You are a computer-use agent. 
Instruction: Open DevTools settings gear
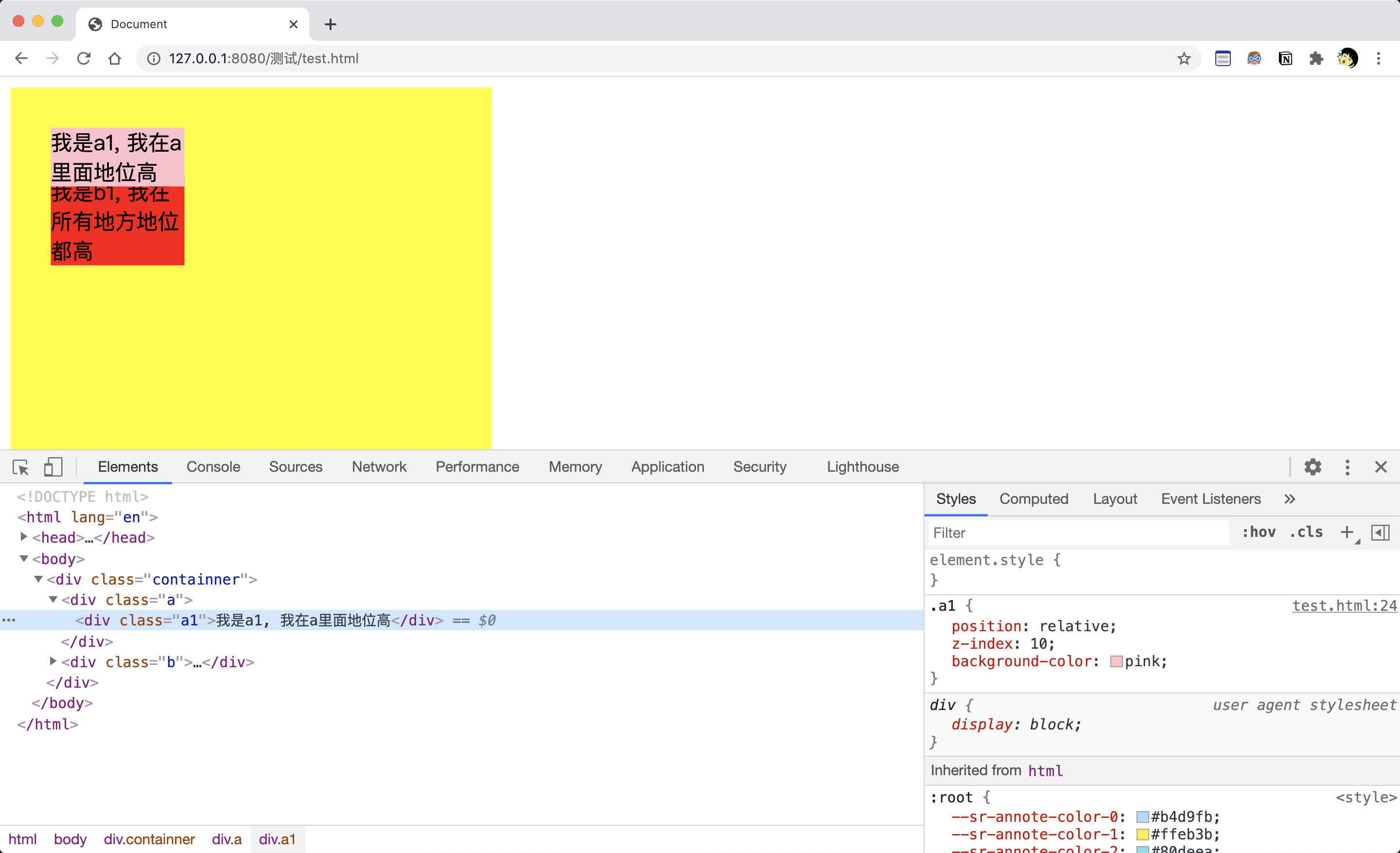click(x=1312, y=467)
